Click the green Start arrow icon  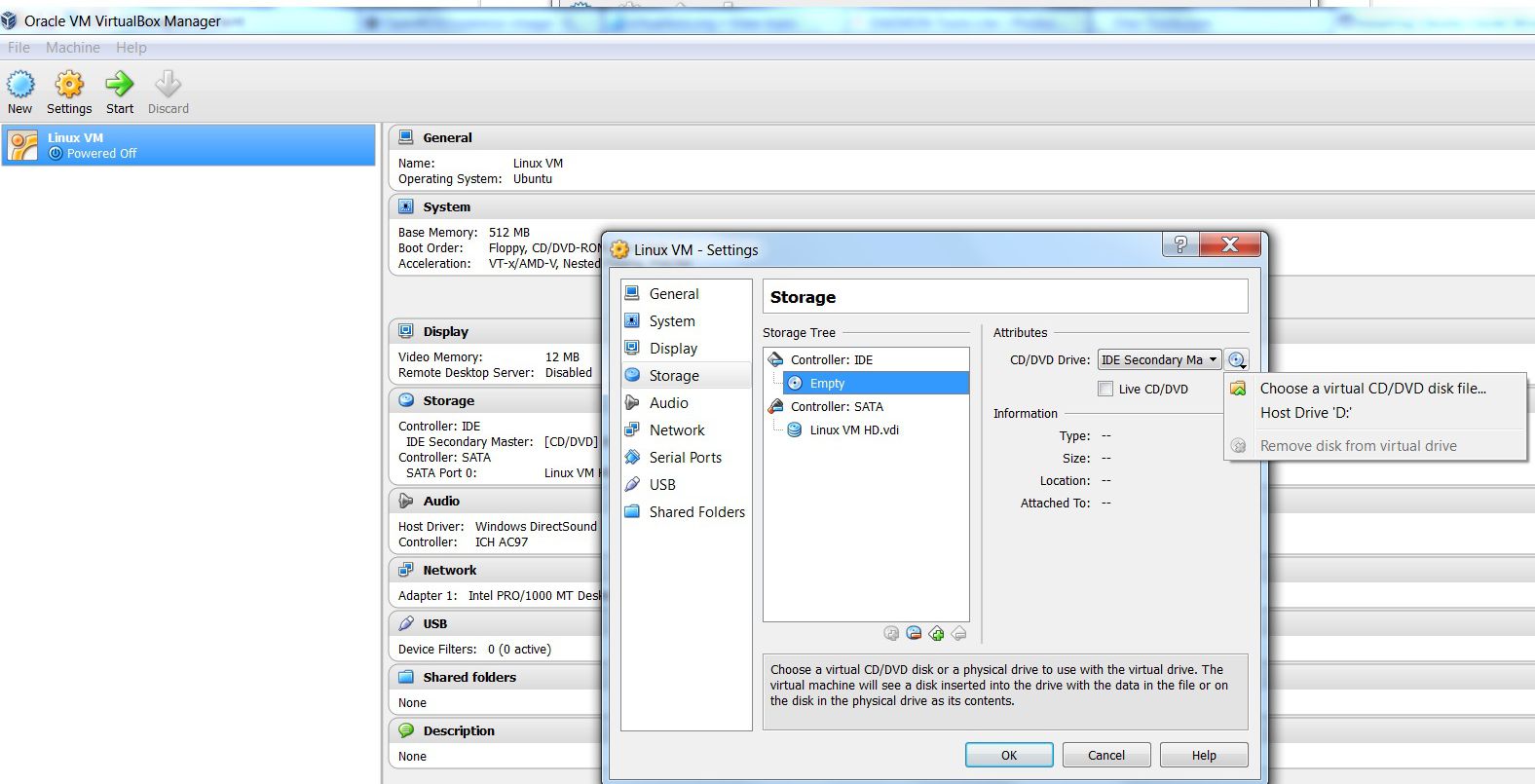point(120,85)
